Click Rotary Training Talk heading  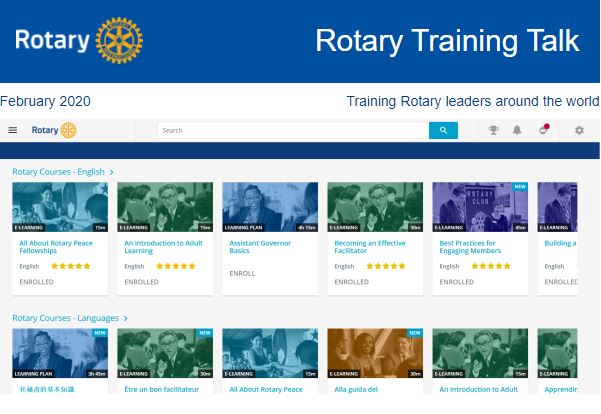tap(447, 41)
